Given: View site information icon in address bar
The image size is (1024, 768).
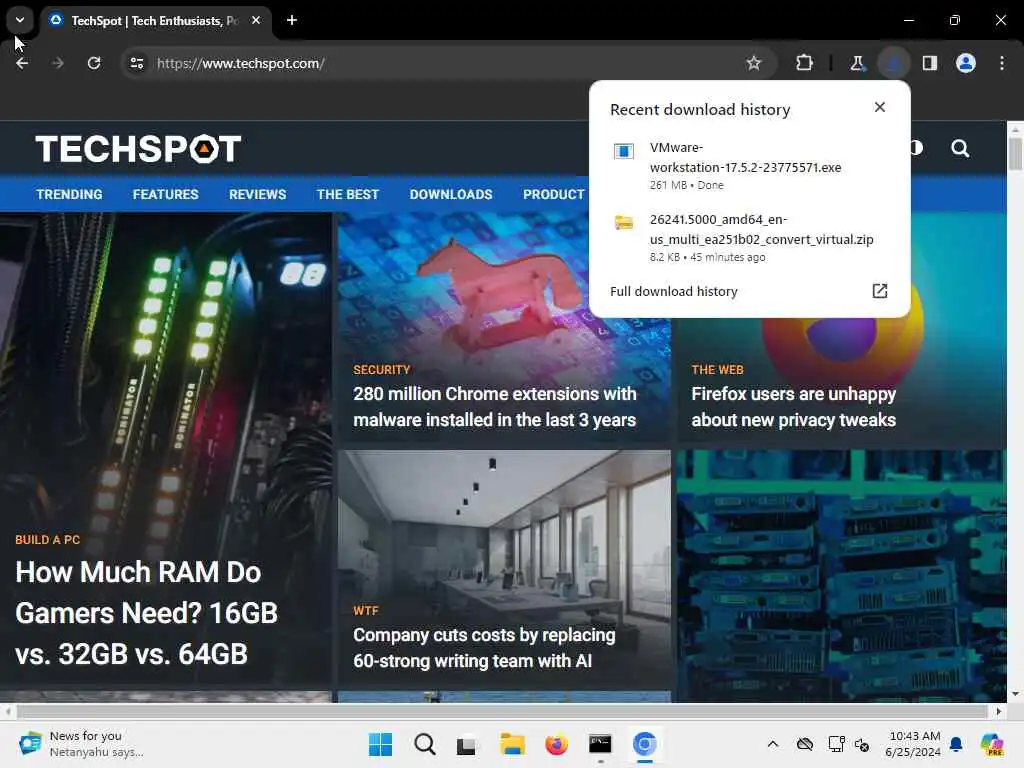Looking at the screenshot, I should (137, 63).
